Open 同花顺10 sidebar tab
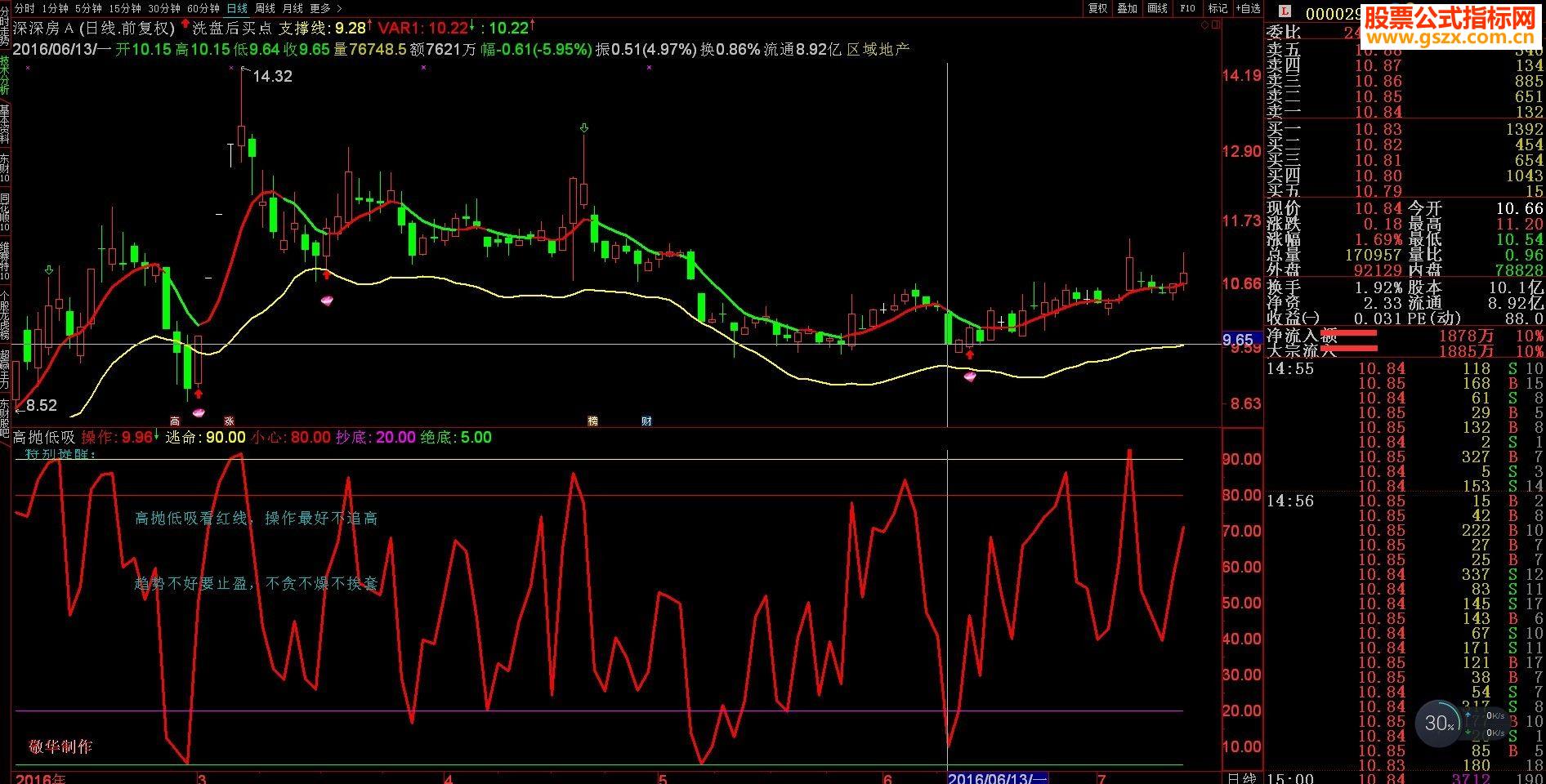The height and width of the screenshot is (784, 1546). 5,212
